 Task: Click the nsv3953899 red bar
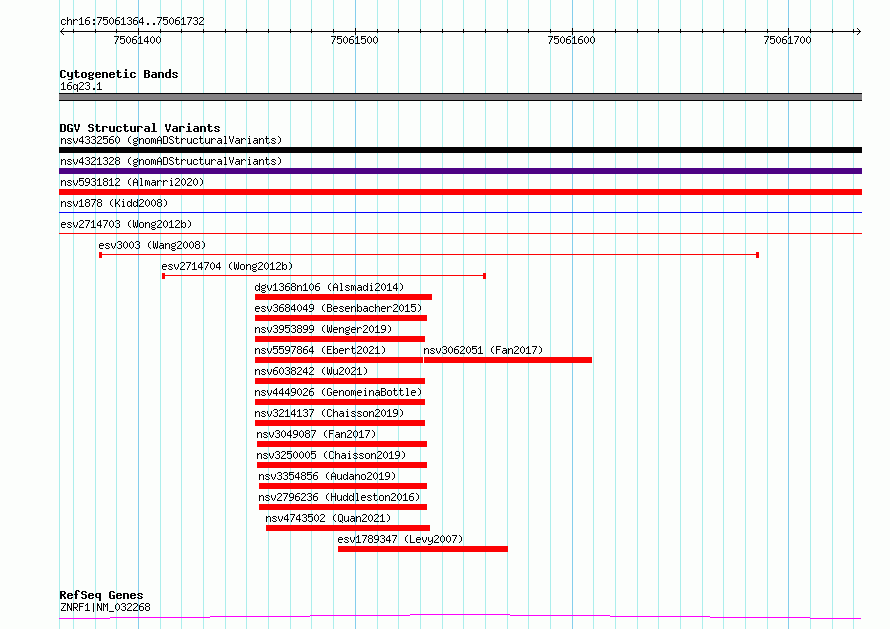(x=340, y=339)
